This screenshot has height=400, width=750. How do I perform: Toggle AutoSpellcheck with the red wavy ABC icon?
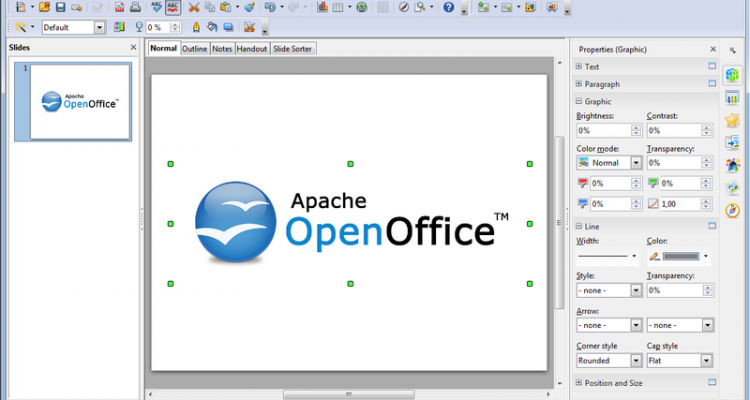click(173, 7)
